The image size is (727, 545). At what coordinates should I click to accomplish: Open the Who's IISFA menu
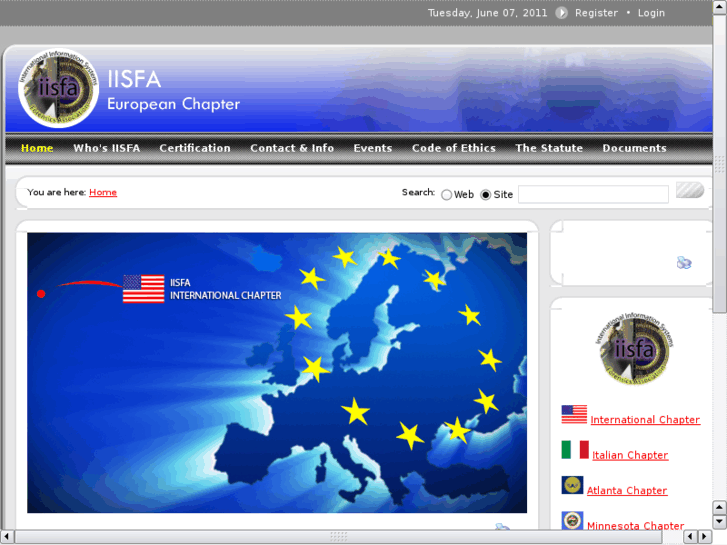(107, 148)
